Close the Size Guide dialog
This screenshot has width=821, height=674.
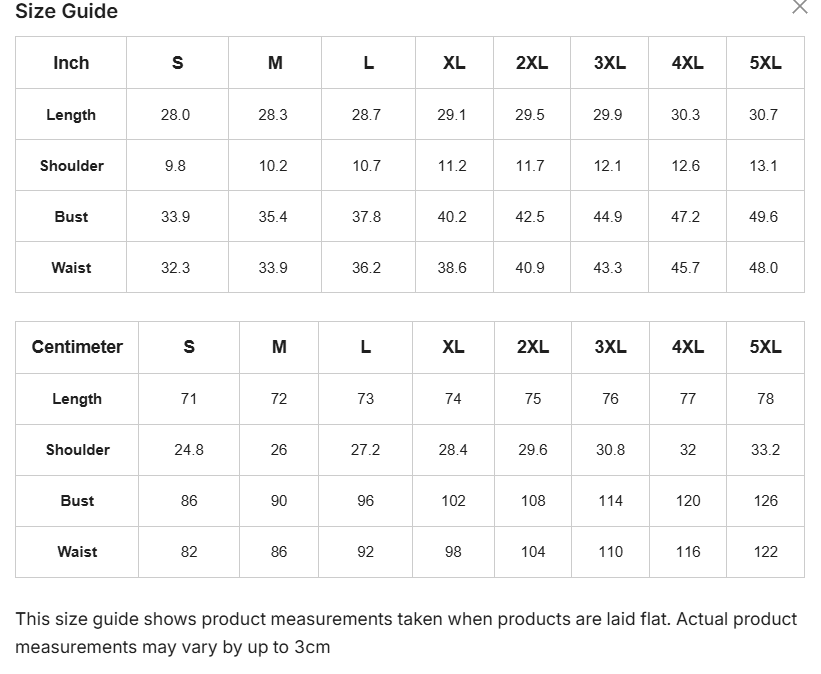click(800, 7)
